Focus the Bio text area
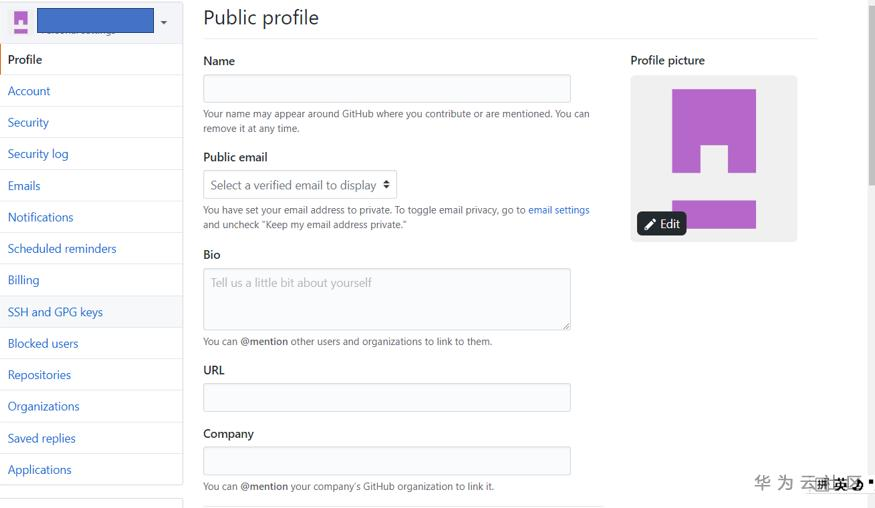 pyautogui.click(x=386, y=298)
